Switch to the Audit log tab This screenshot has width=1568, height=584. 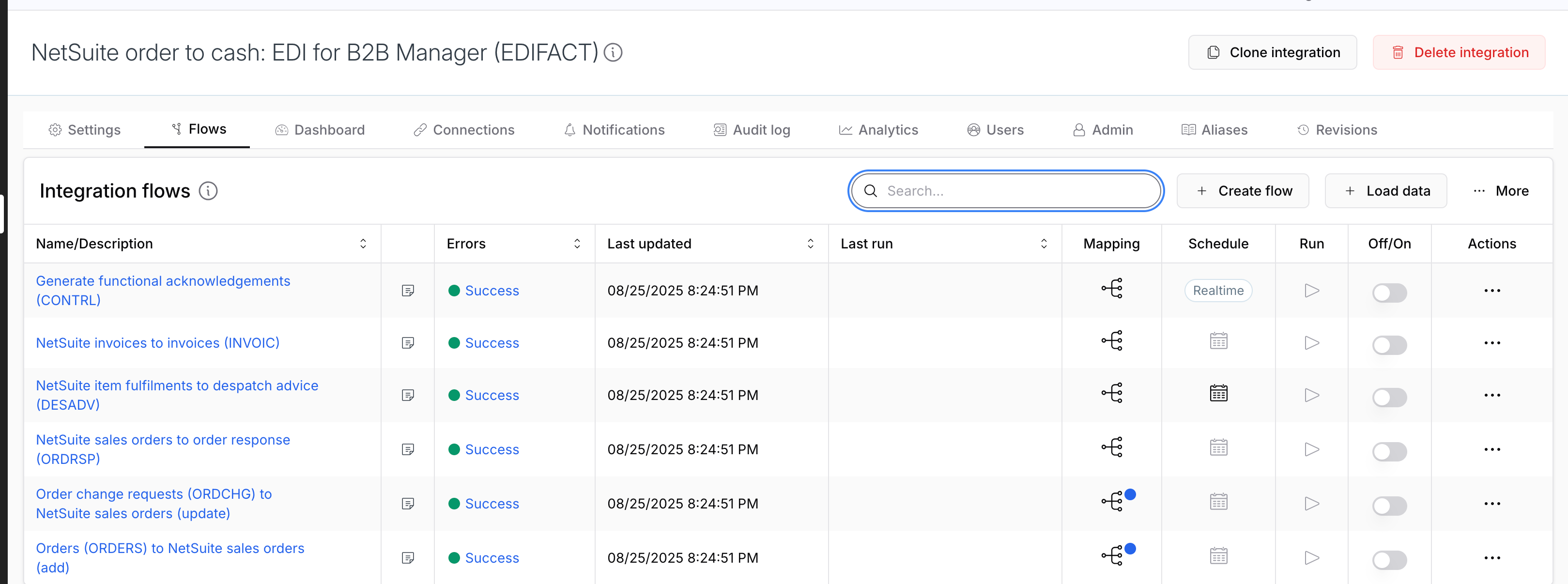tap(753, 130)
